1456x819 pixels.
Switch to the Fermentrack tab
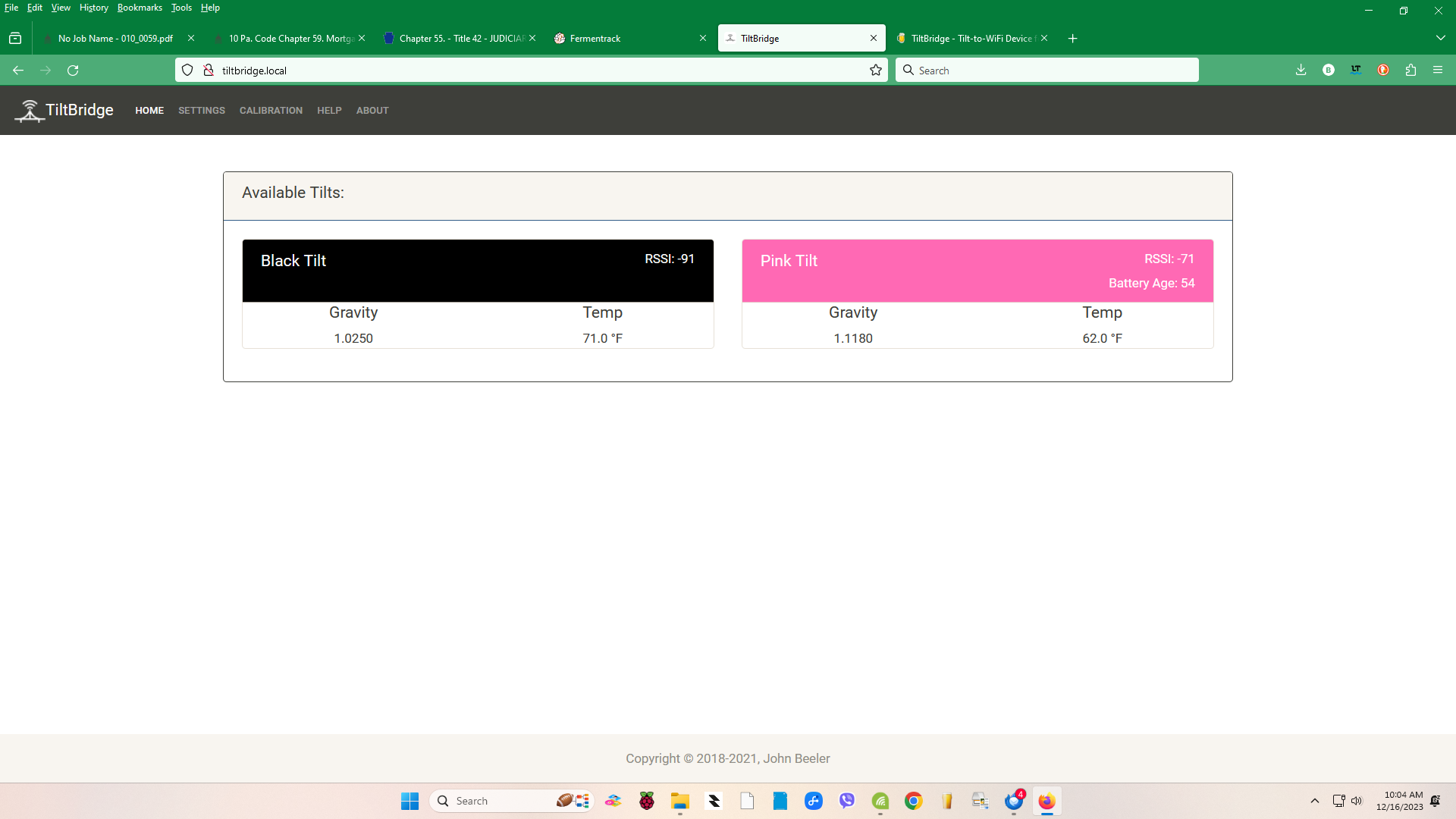coord(629,38)
